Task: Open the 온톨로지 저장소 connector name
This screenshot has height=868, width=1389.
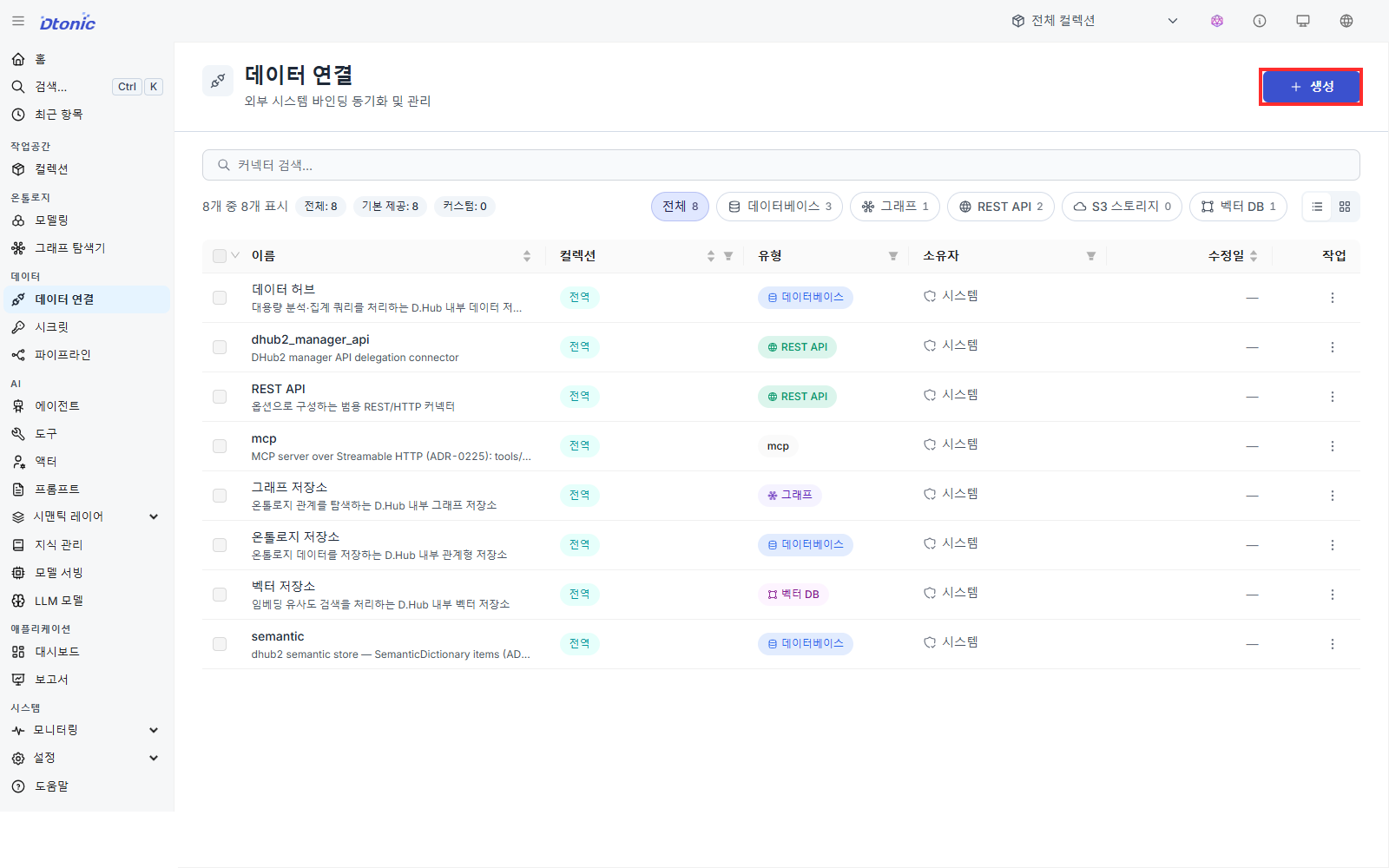Action: coord(295,537)
